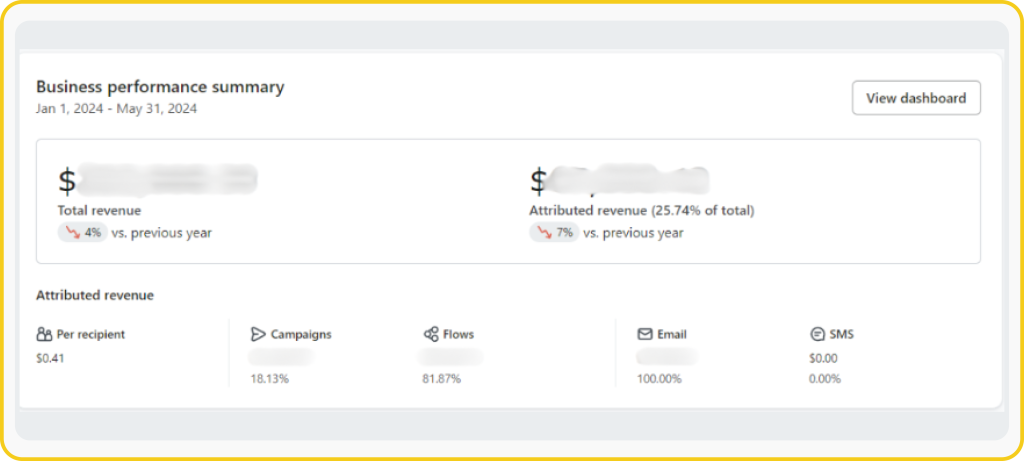The image size is (1024, 461).
Task: Click the View dashboard button
Action: (916, 98)
